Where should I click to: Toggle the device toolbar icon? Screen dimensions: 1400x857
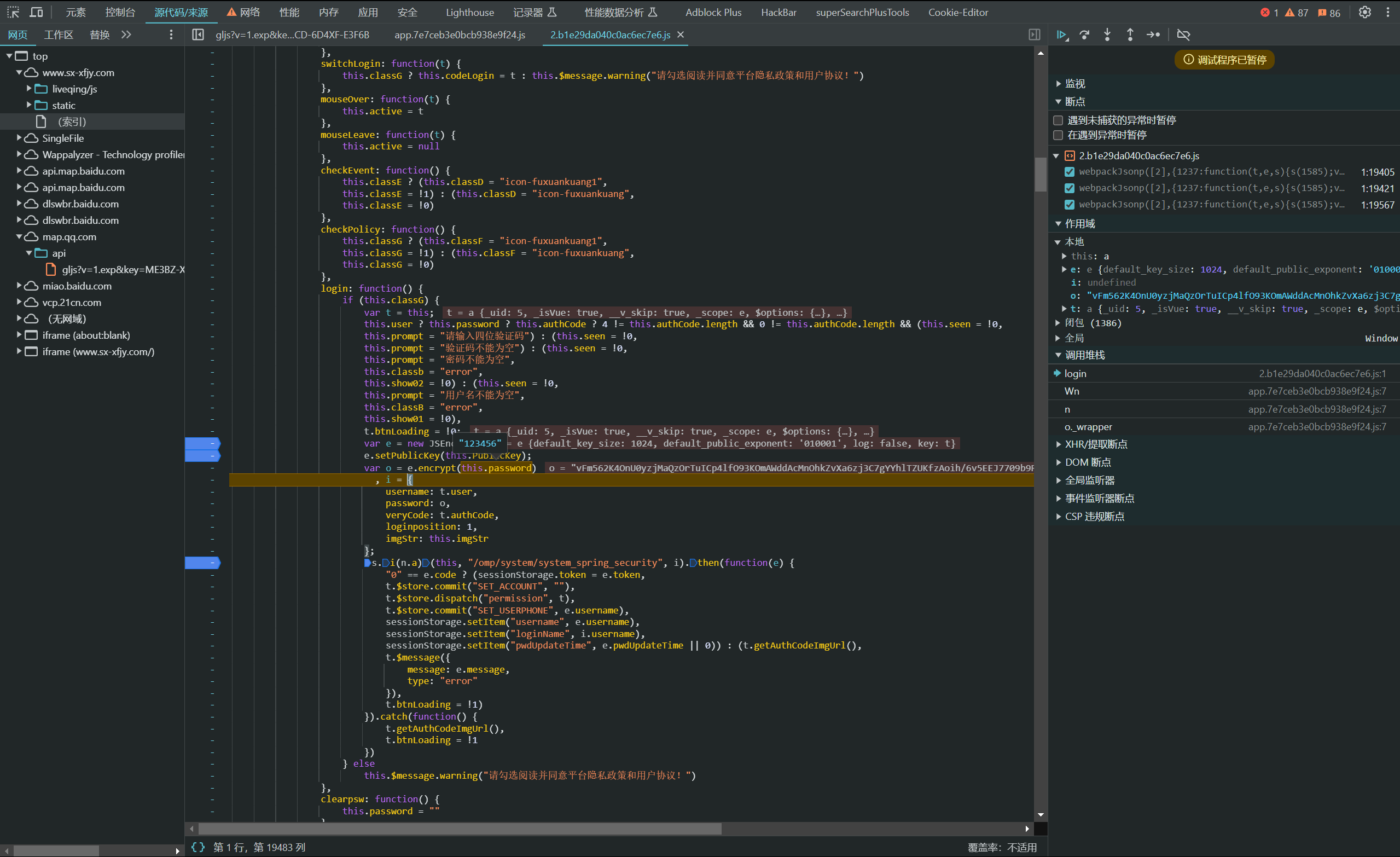tap(36, 12)
